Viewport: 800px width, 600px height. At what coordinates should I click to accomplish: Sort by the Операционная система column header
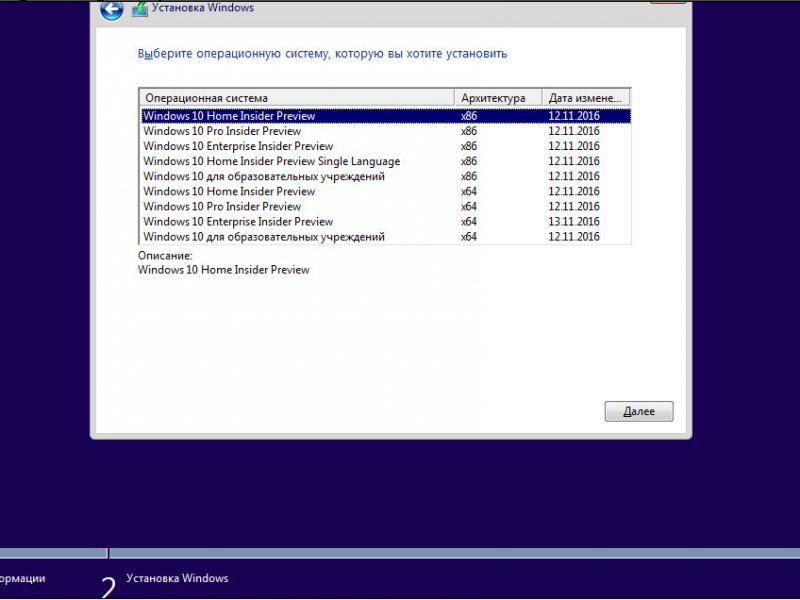[x=297, y=97]
